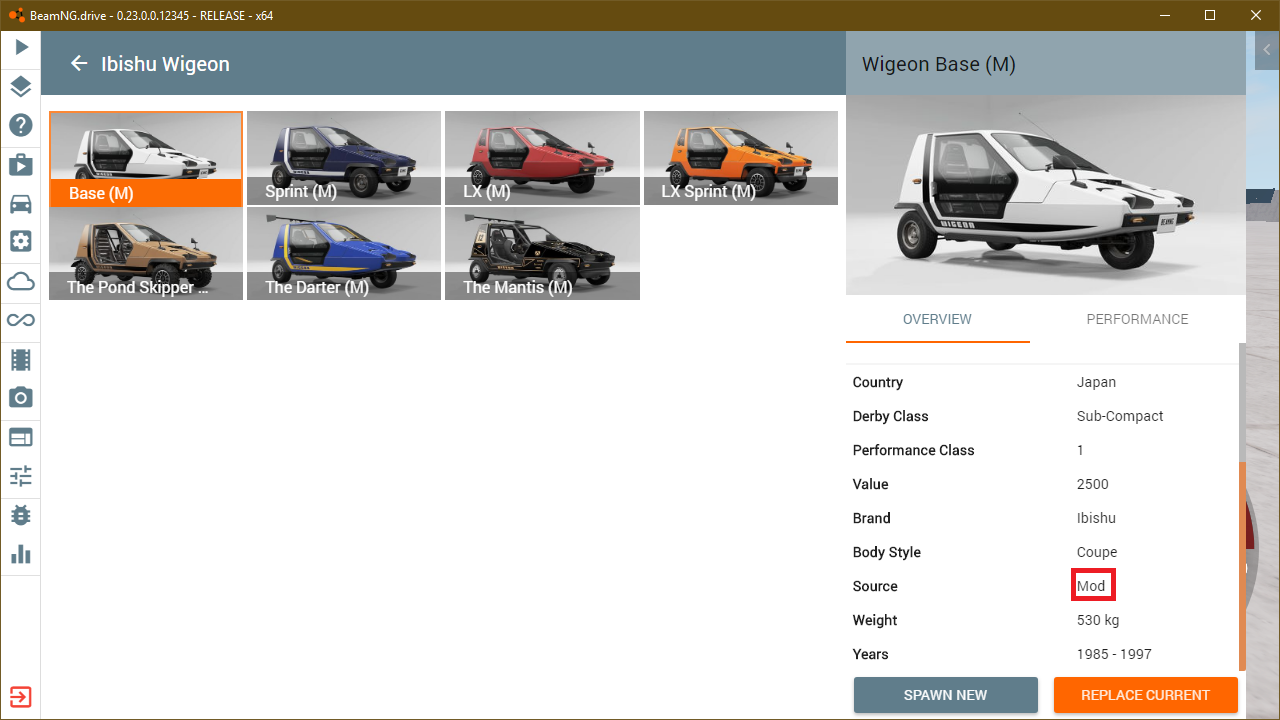Click the Body Style value Coupe

click(x=1097, y=552)
